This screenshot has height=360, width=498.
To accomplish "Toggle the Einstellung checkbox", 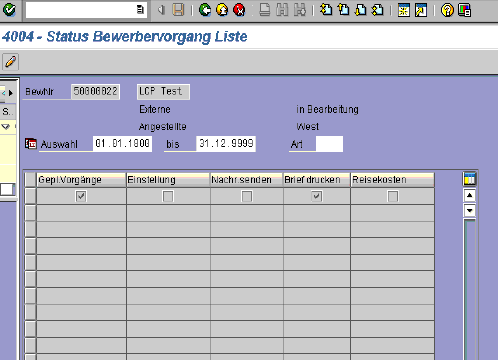I will coord(168,196).
